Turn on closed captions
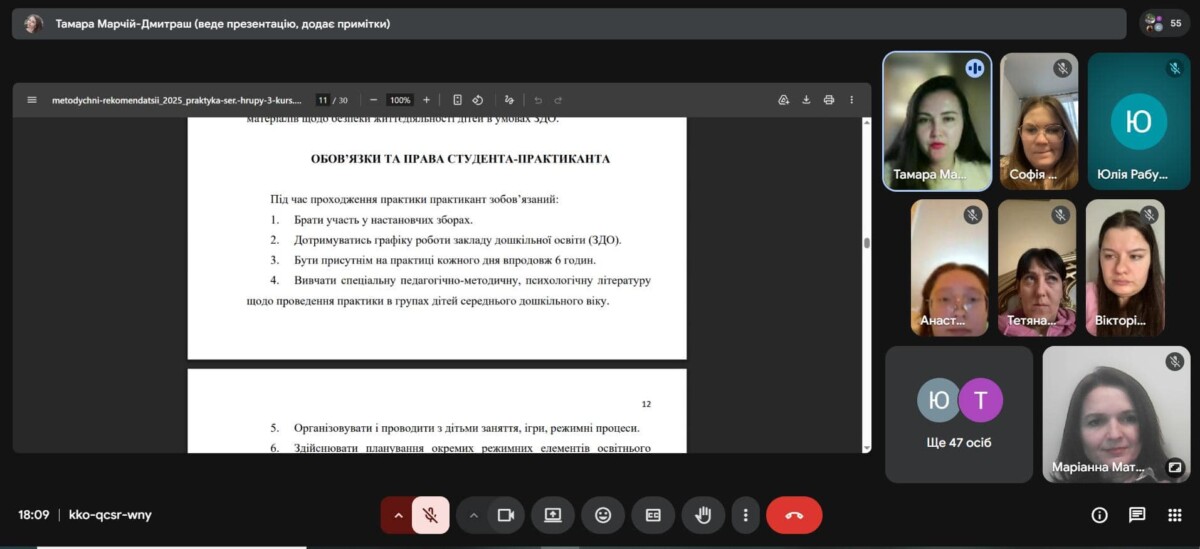This screenshot has height=549, width=1200. (653, 515)
